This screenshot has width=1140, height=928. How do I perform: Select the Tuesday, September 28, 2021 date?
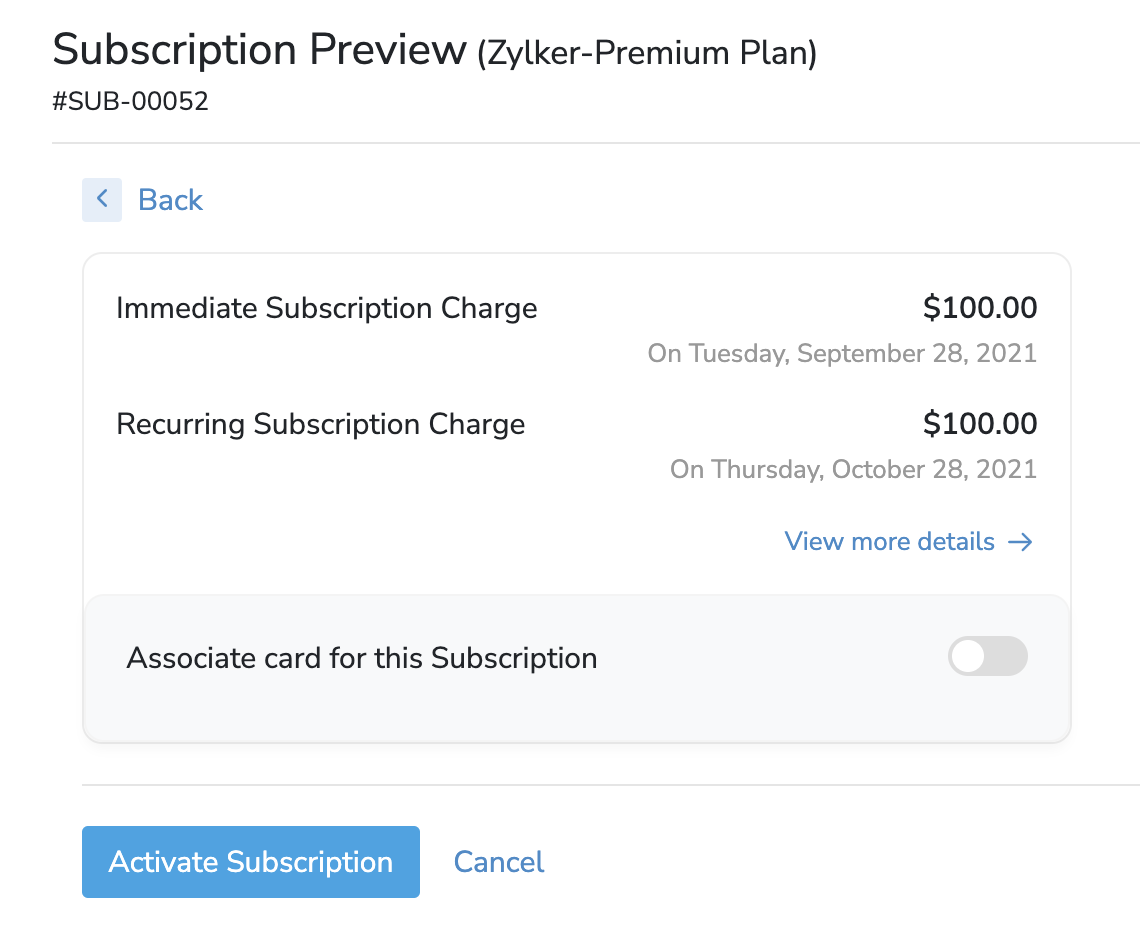[x=842, y=353]
